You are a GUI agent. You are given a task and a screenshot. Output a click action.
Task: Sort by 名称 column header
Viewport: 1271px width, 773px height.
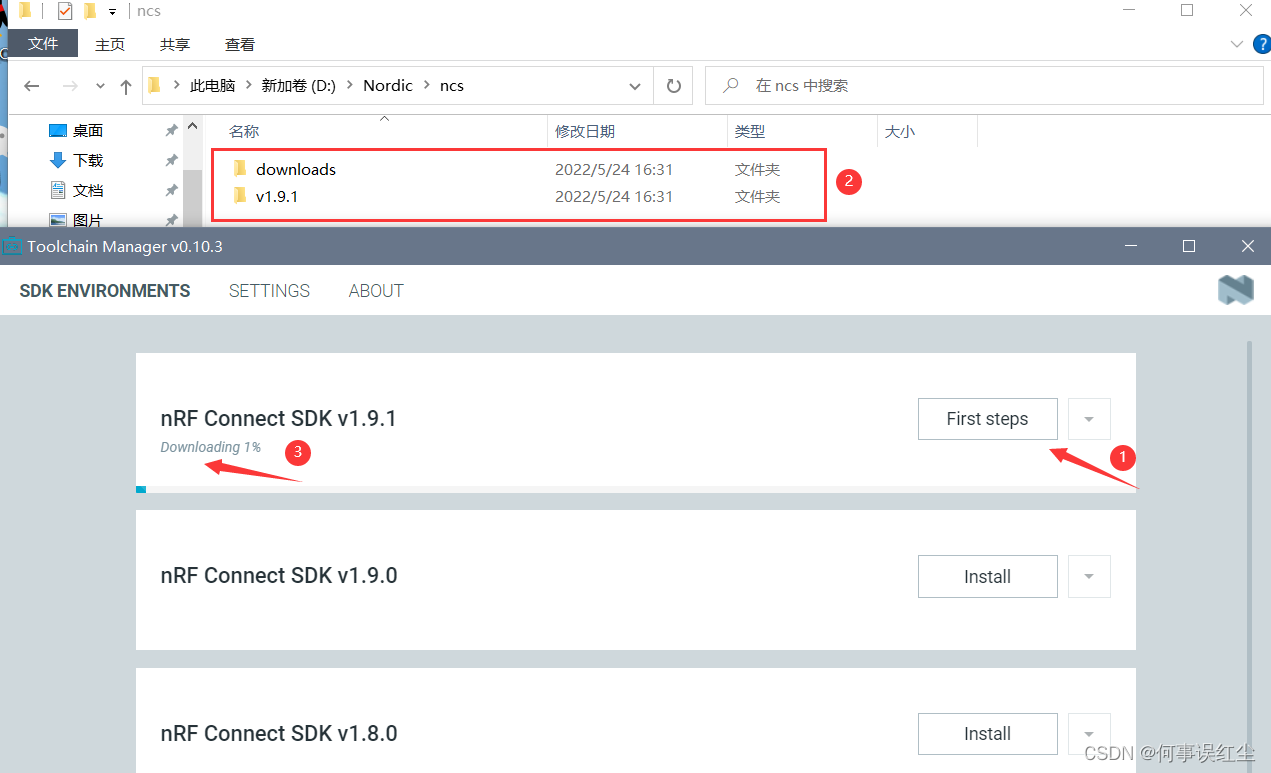click(244, 131)
